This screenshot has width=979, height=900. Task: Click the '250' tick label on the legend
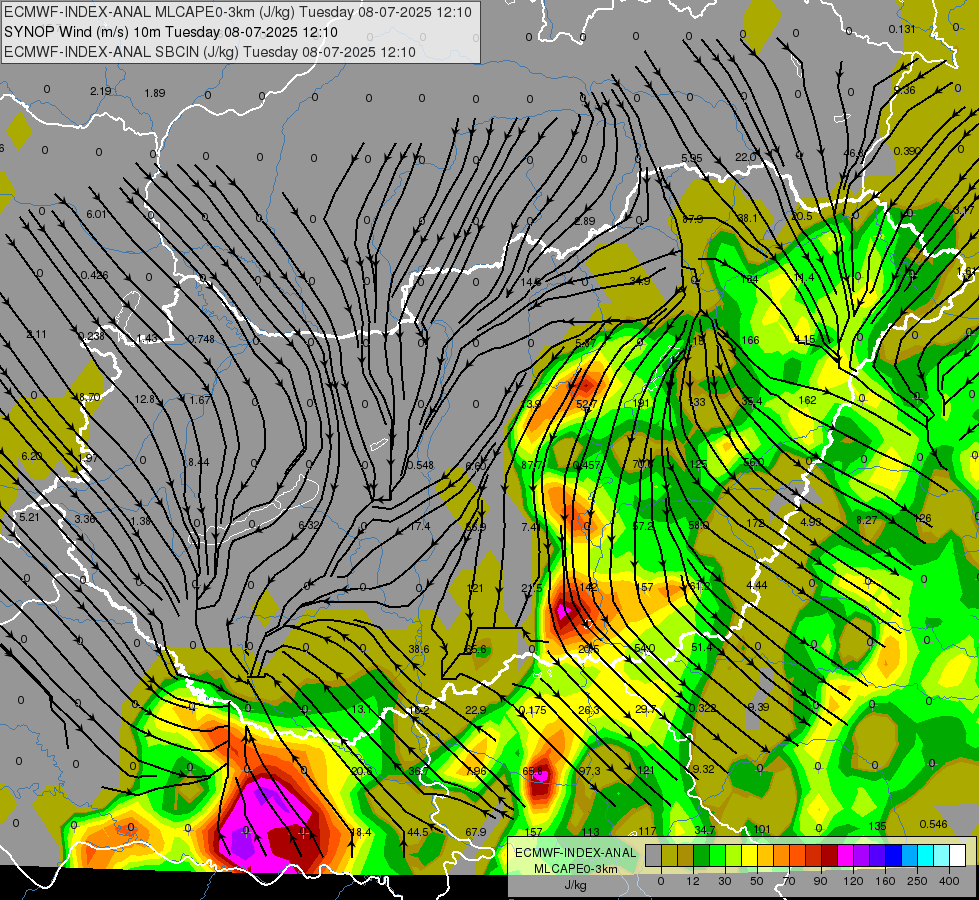(x=917, y=881)
